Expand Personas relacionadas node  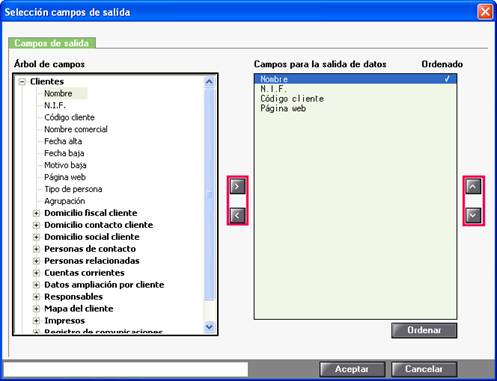pyautogui.click(x=36, y=261)
